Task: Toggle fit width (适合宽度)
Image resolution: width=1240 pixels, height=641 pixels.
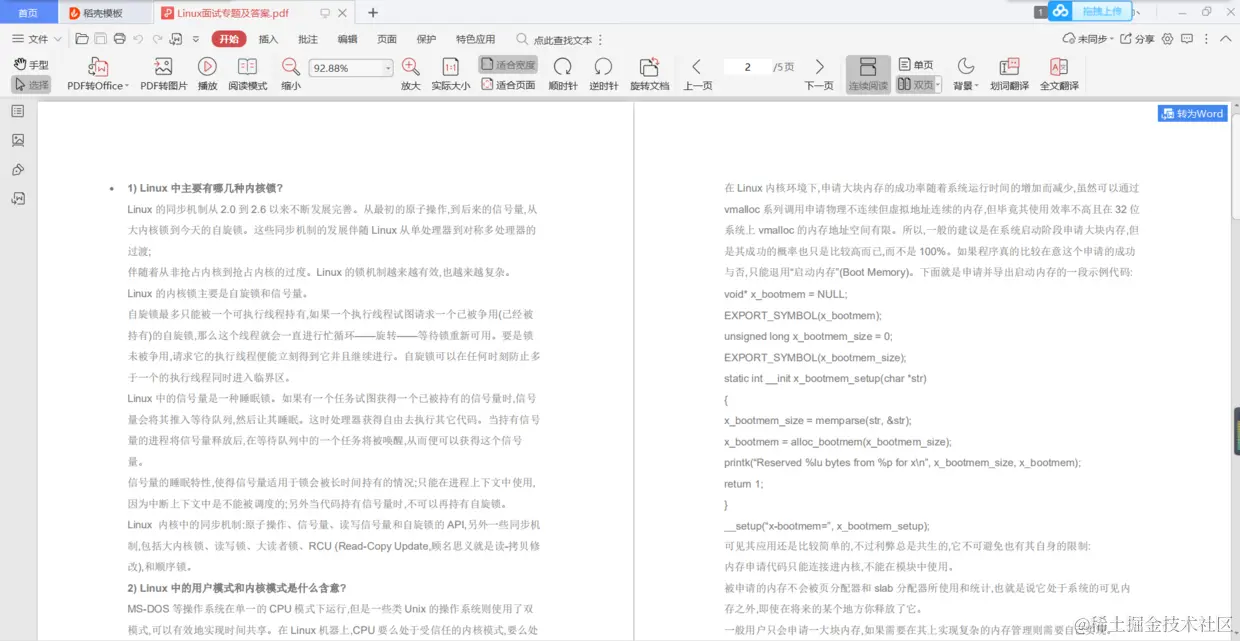Action: point(508,65)
